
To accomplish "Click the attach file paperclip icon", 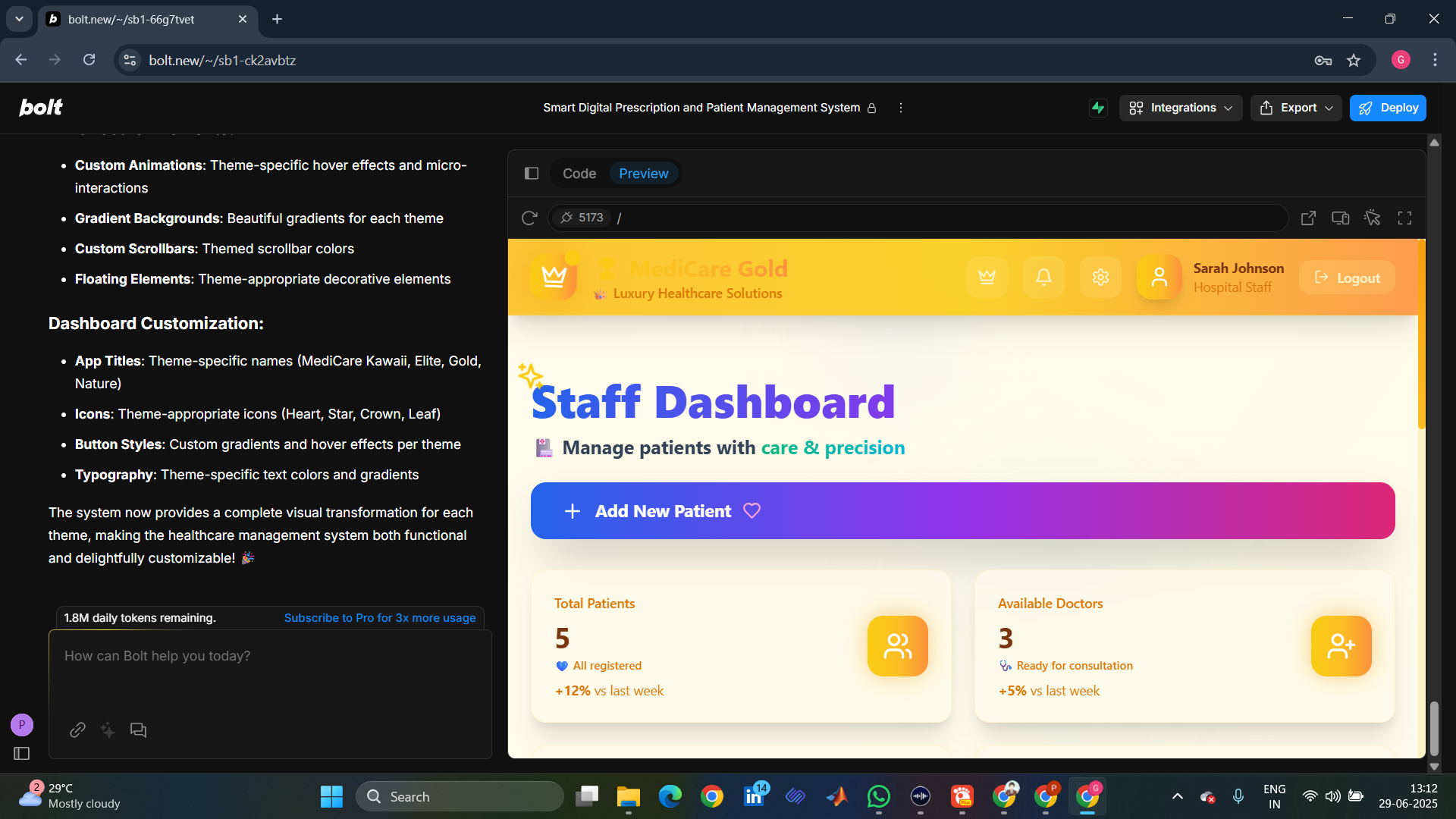I will [77, 730].
